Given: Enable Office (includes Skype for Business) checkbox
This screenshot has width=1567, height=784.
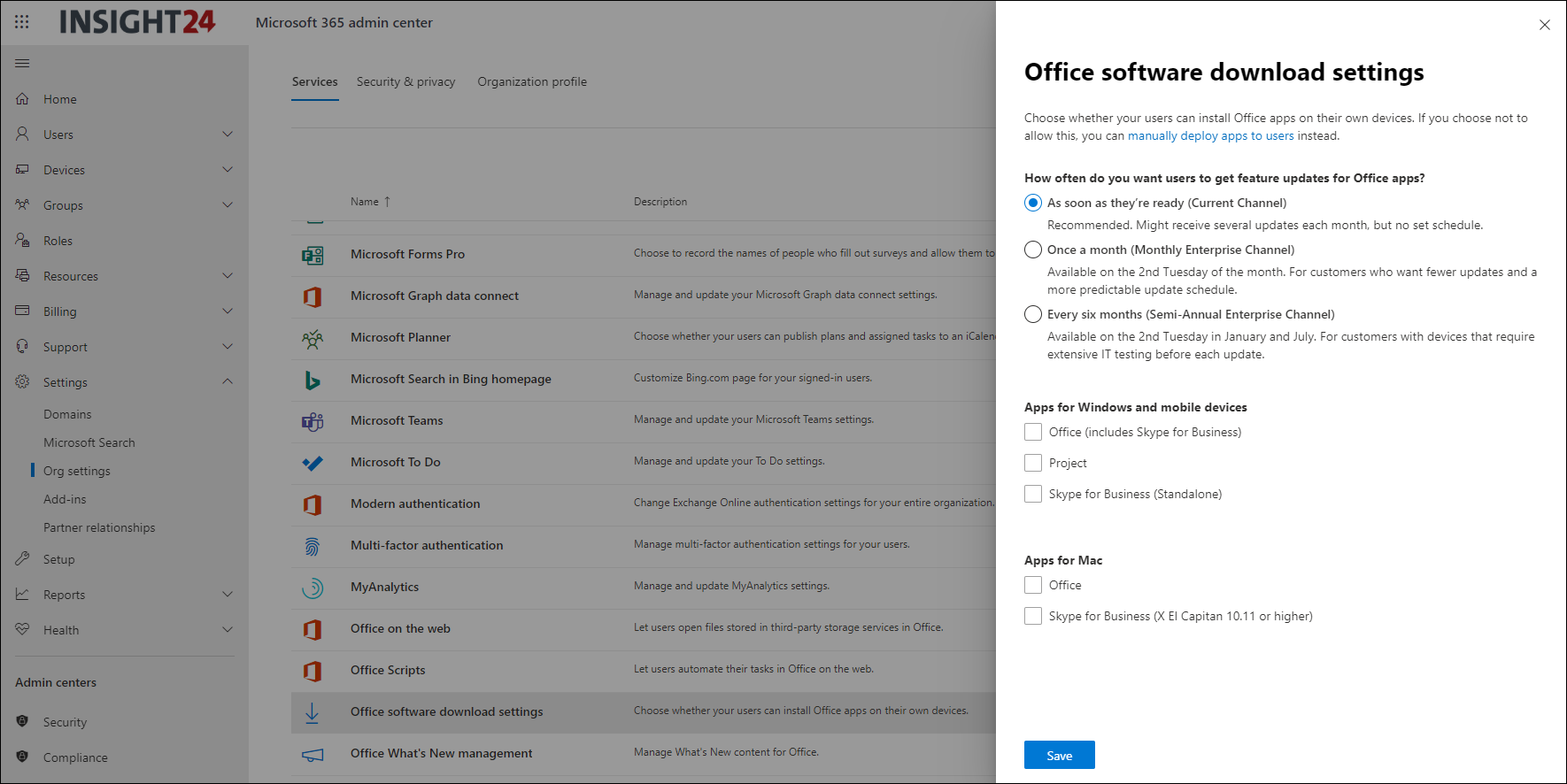Looking at the screenshot, I should (1033, 432).
